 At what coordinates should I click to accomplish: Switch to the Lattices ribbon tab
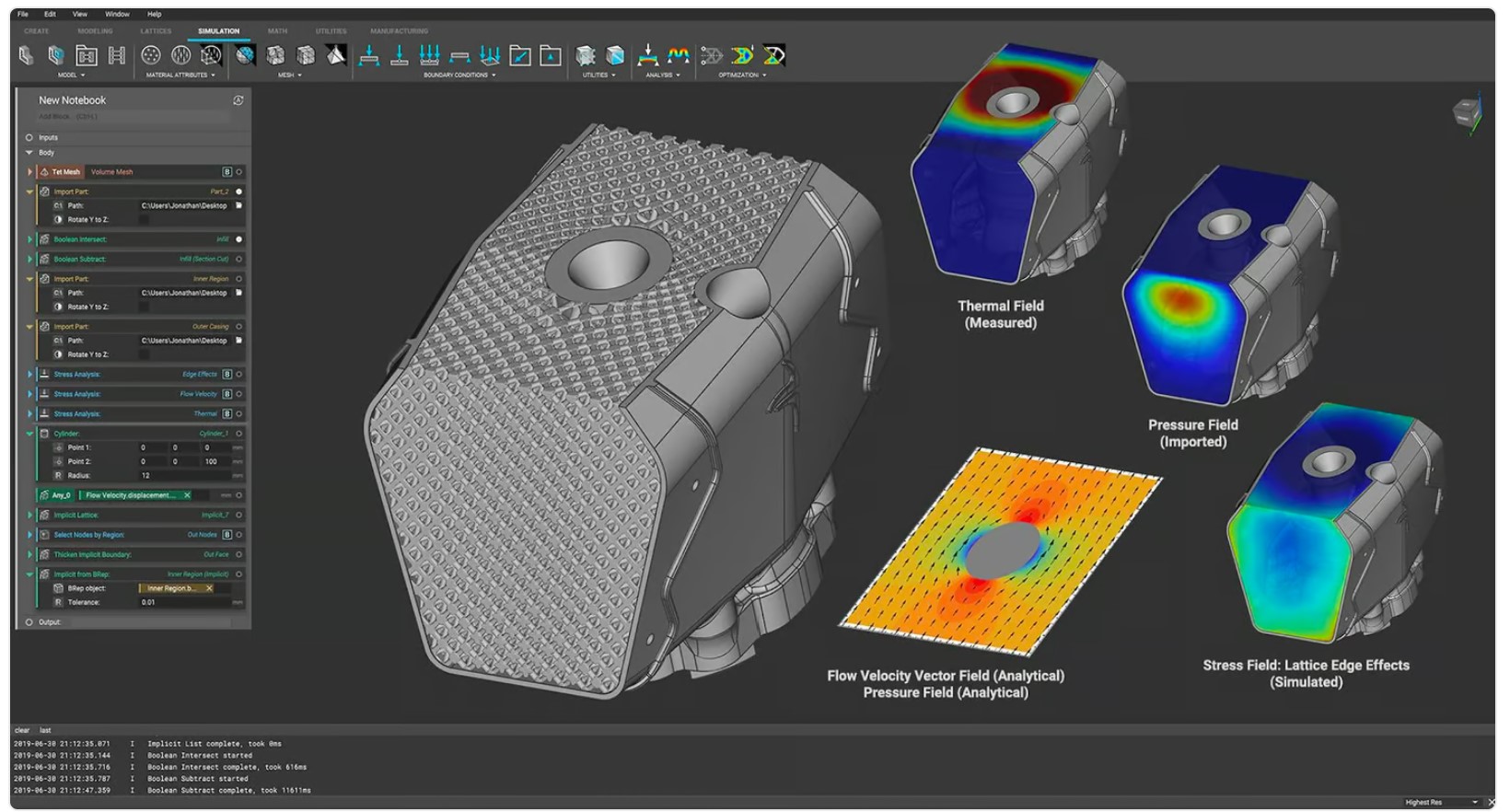(x=156, y=31)
